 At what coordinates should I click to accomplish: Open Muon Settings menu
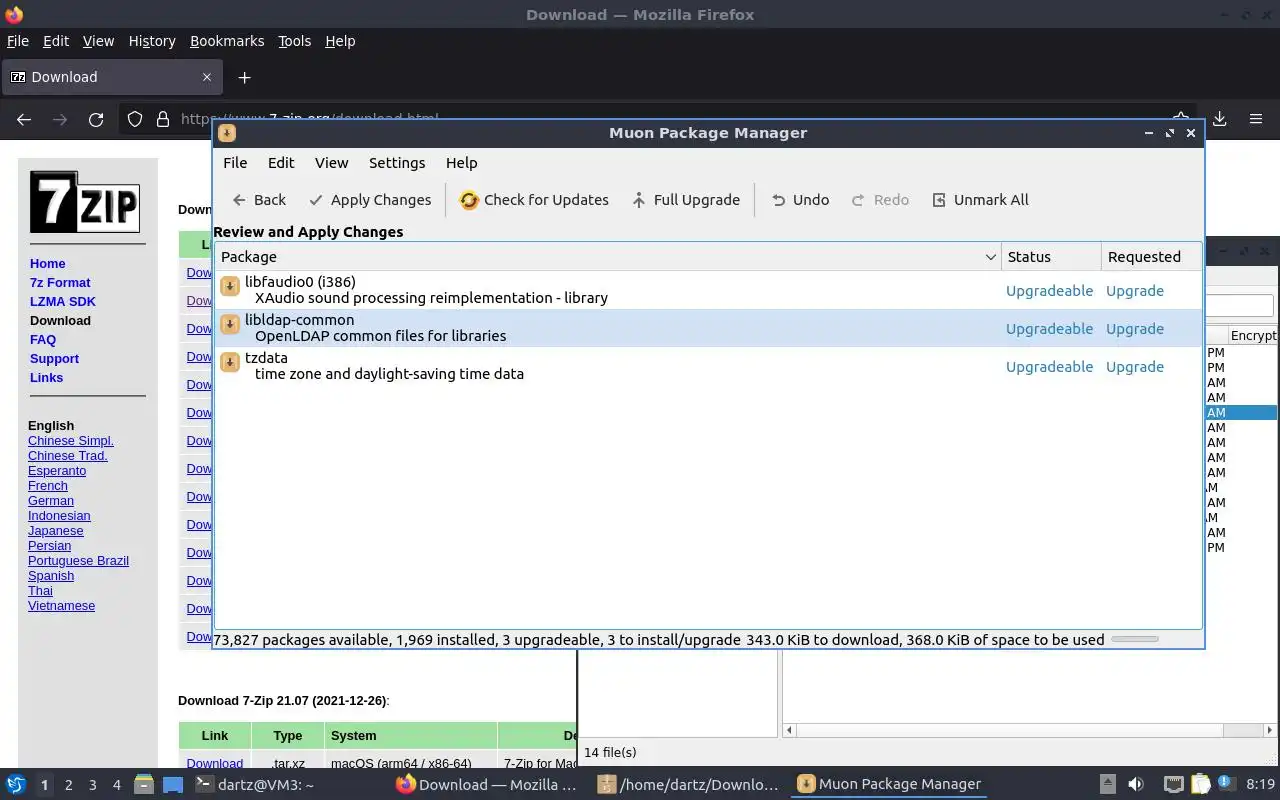[397, 163]
